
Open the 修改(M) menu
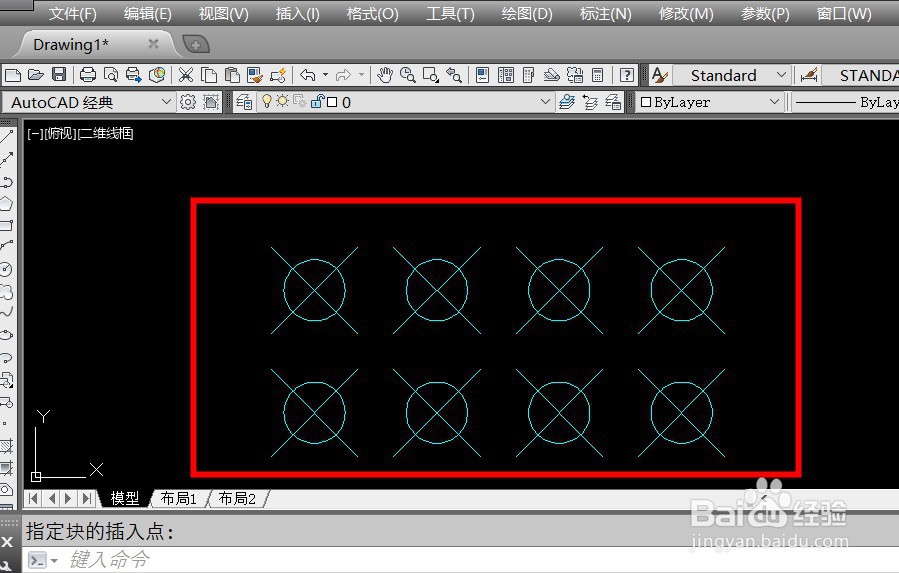[686, 13]
